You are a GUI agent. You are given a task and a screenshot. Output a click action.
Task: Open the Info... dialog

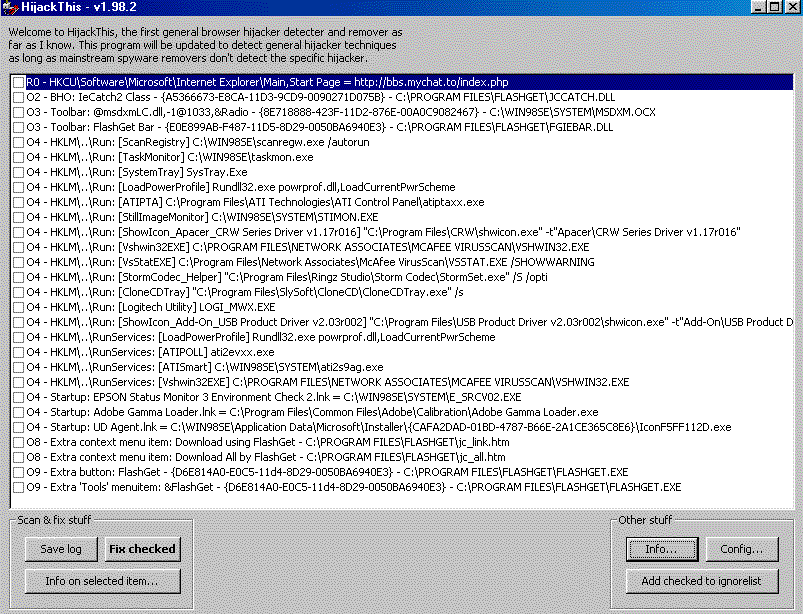point(662,549)
